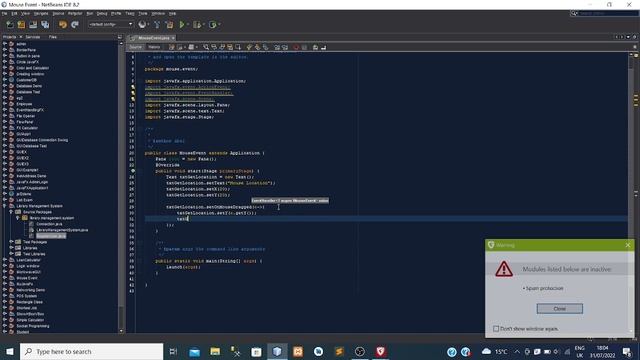Open the Edit menu
Viewport: 640px width, 360px height.
(x=14, y=13)
